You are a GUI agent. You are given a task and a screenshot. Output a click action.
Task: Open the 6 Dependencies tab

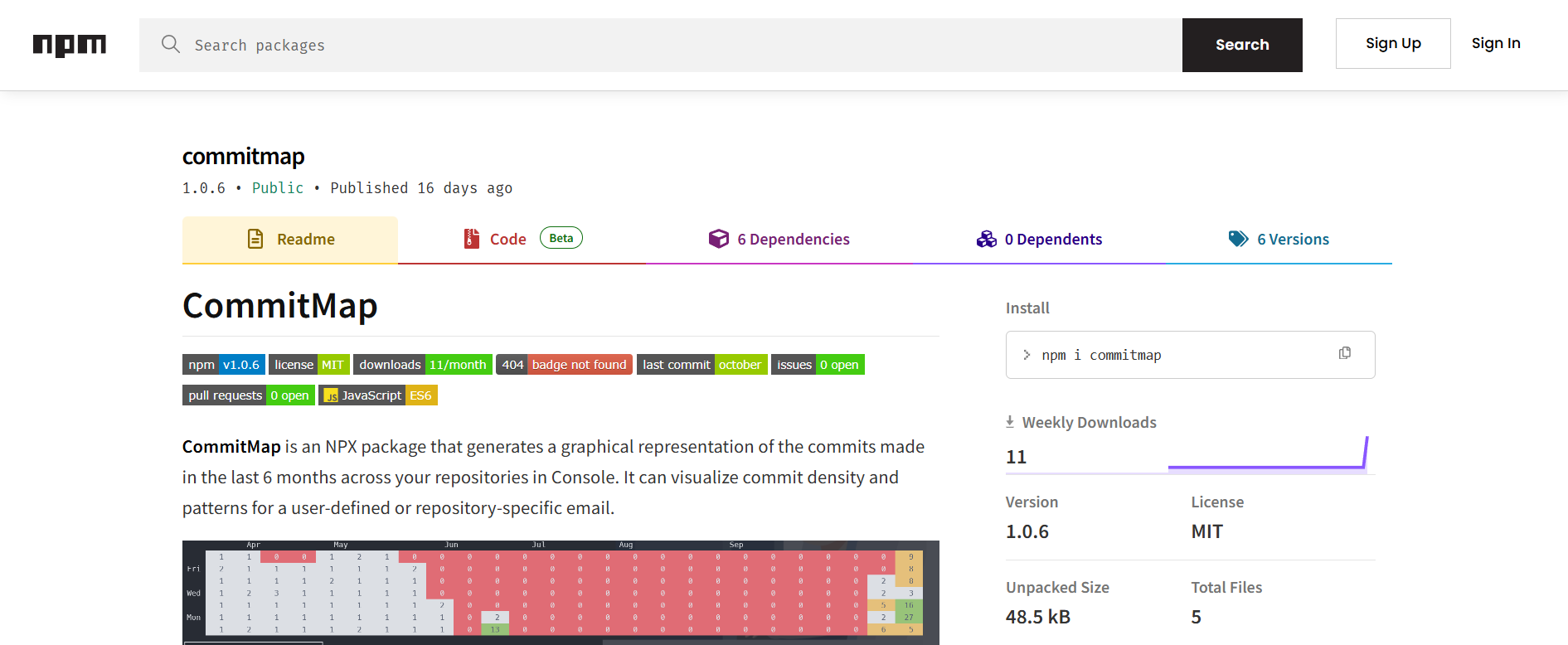coord(779,240)
